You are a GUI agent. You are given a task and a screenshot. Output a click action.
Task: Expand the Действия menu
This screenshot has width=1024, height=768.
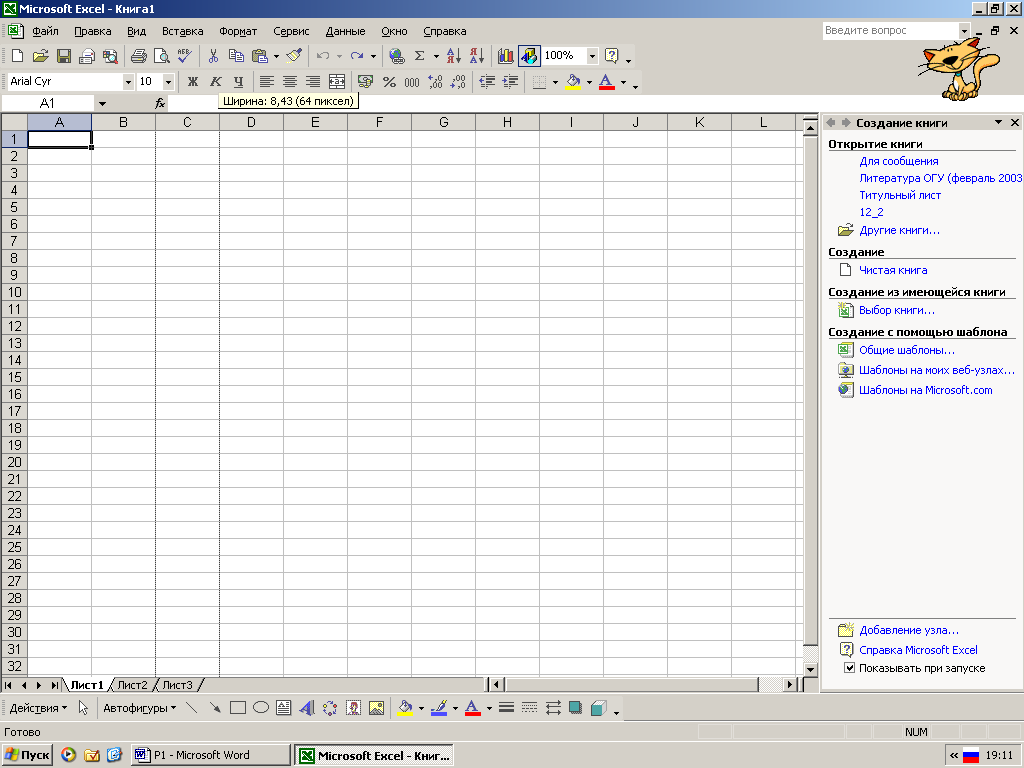38,708
